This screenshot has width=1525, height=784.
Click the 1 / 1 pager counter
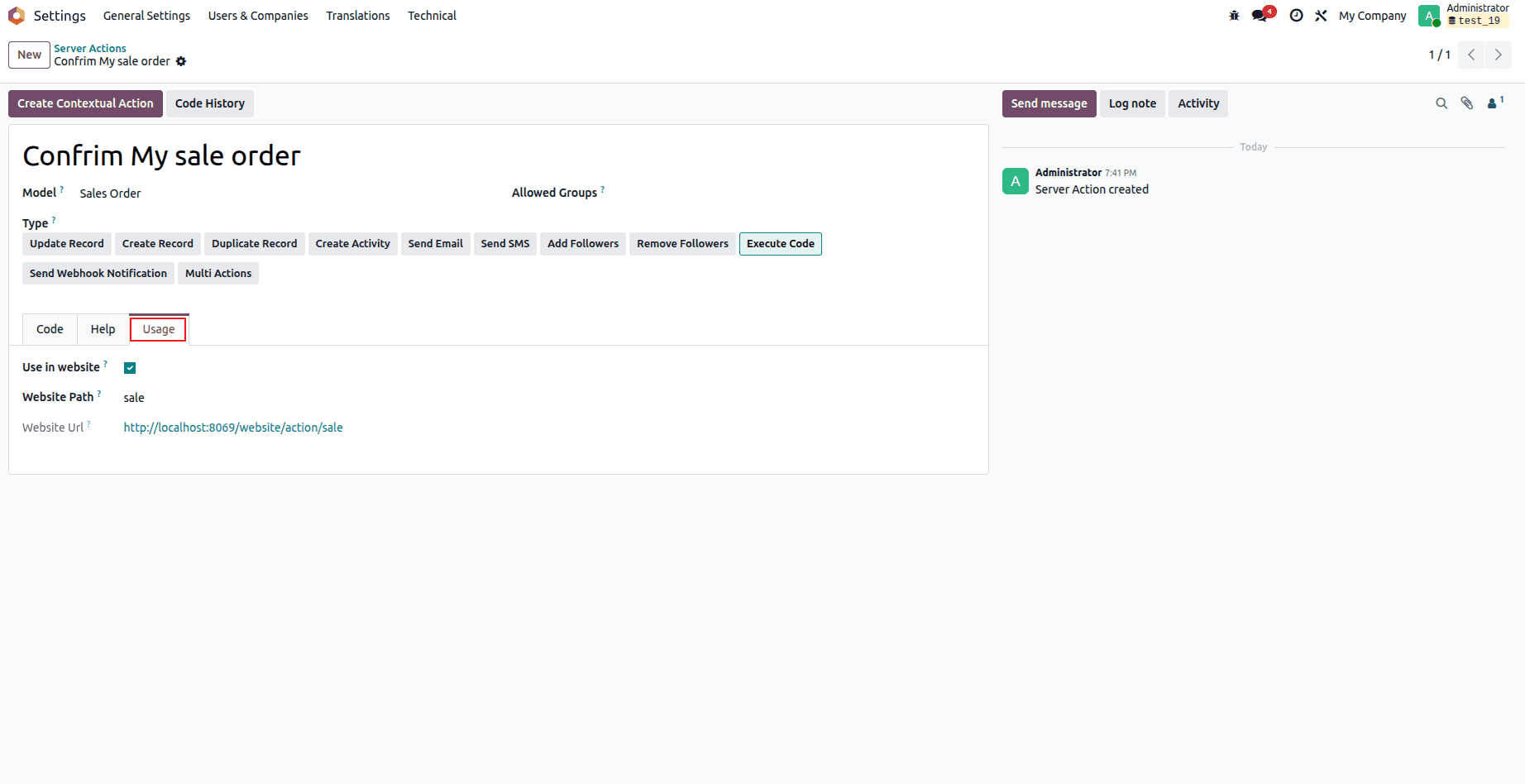(x=1440, y=55)
